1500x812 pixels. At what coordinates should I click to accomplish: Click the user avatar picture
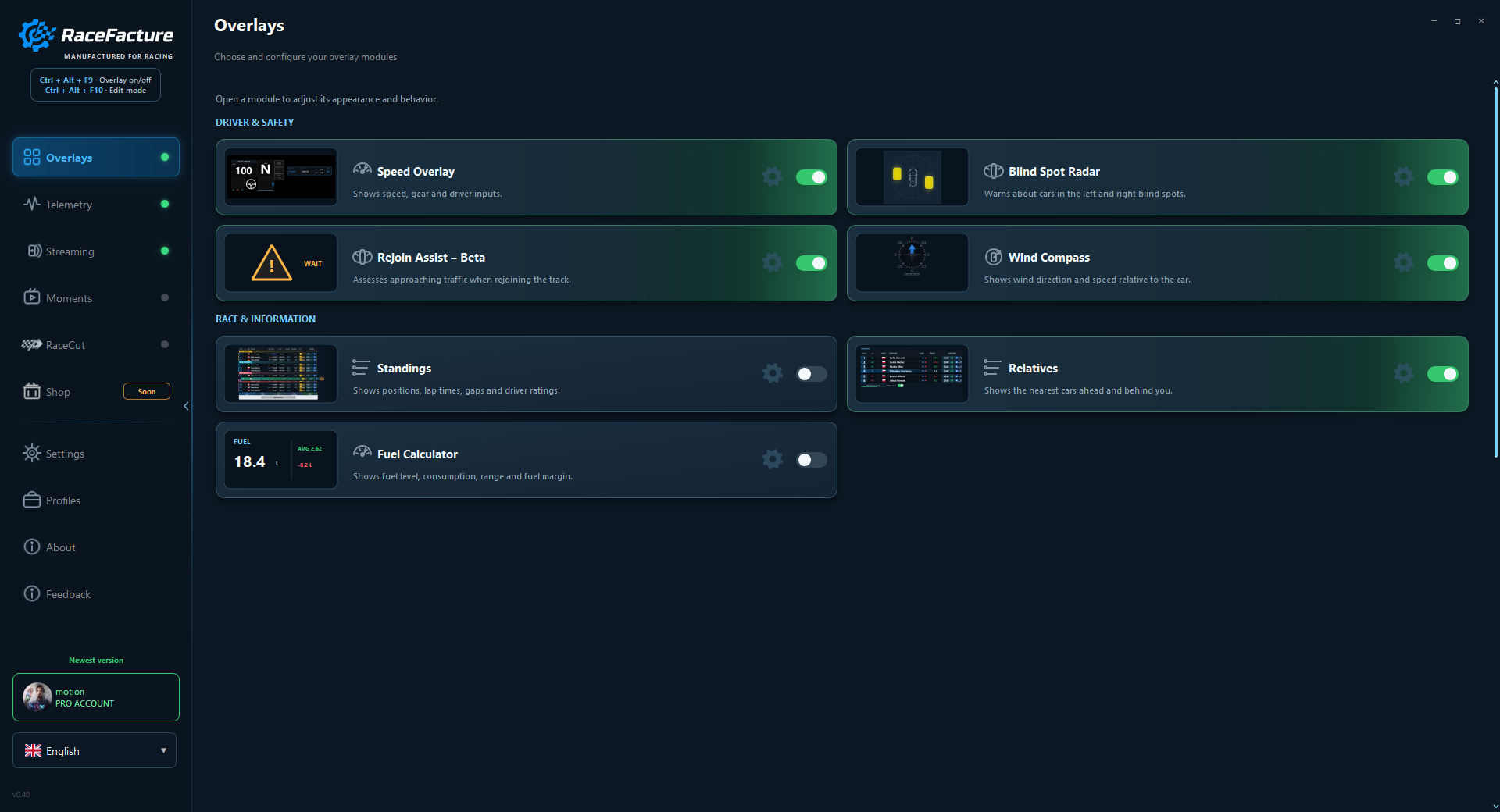37,696
